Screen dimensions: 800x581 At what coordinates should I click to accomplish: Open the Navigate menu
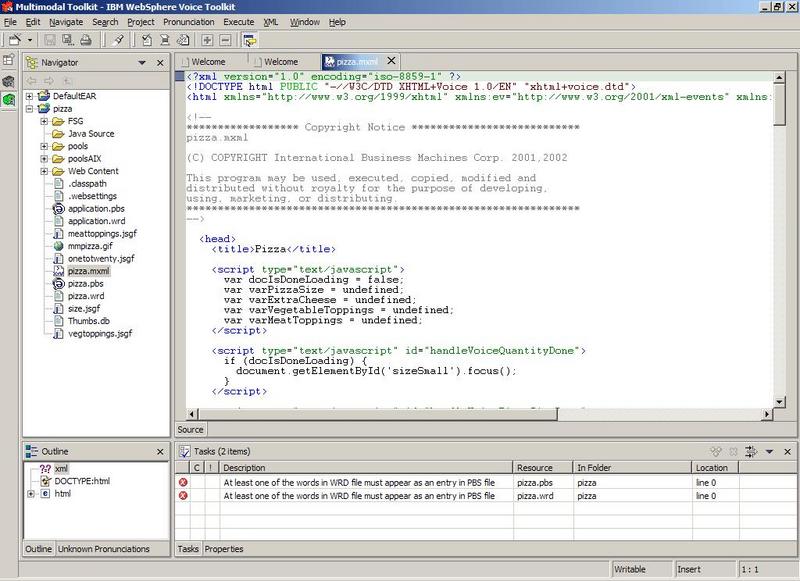(66, 22)
